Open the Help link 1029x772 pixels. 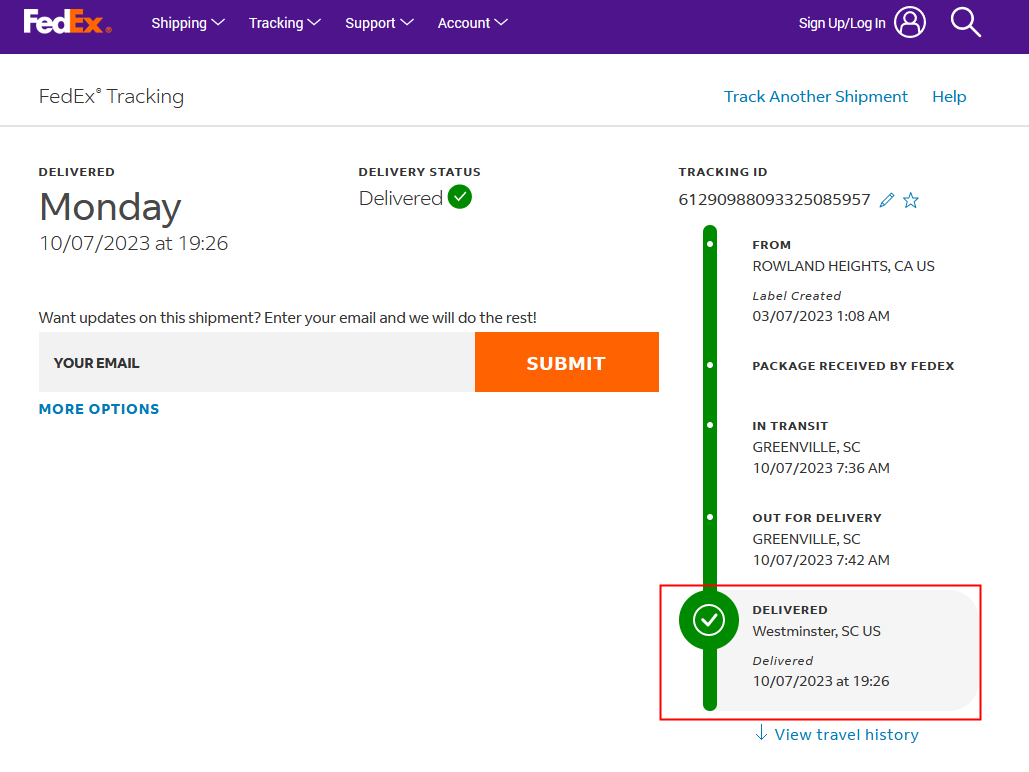pos(949,97)
